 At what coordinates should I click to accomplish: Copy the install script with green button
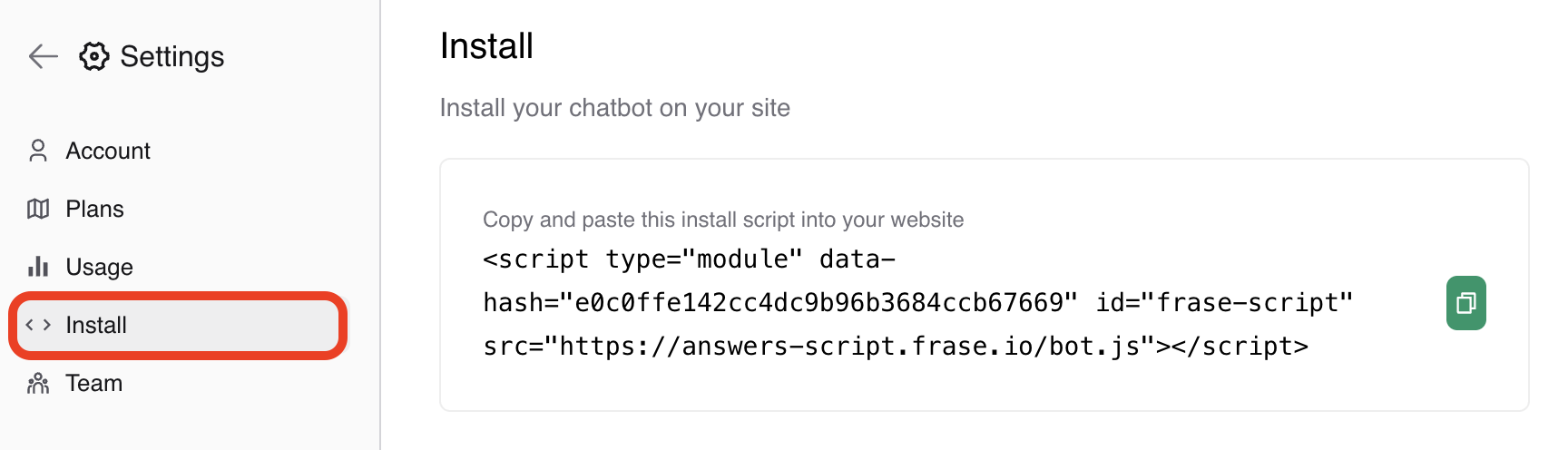pos(1465,303)
